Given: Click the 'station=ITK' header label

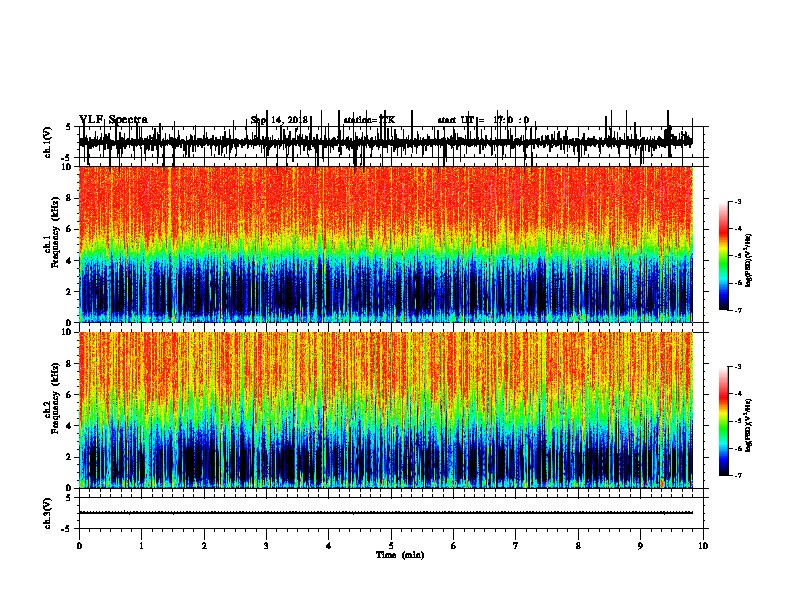Looking at the screenshot, I should (x=369, y=120).
